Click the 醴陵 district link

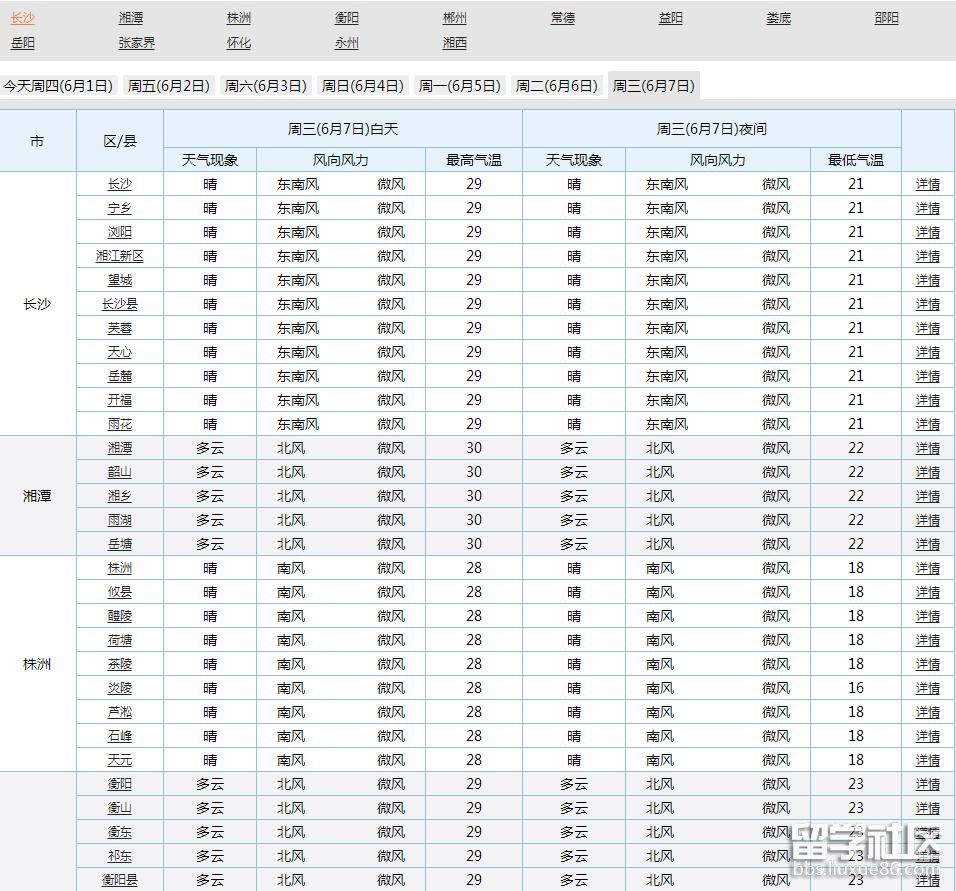[120, 616]
